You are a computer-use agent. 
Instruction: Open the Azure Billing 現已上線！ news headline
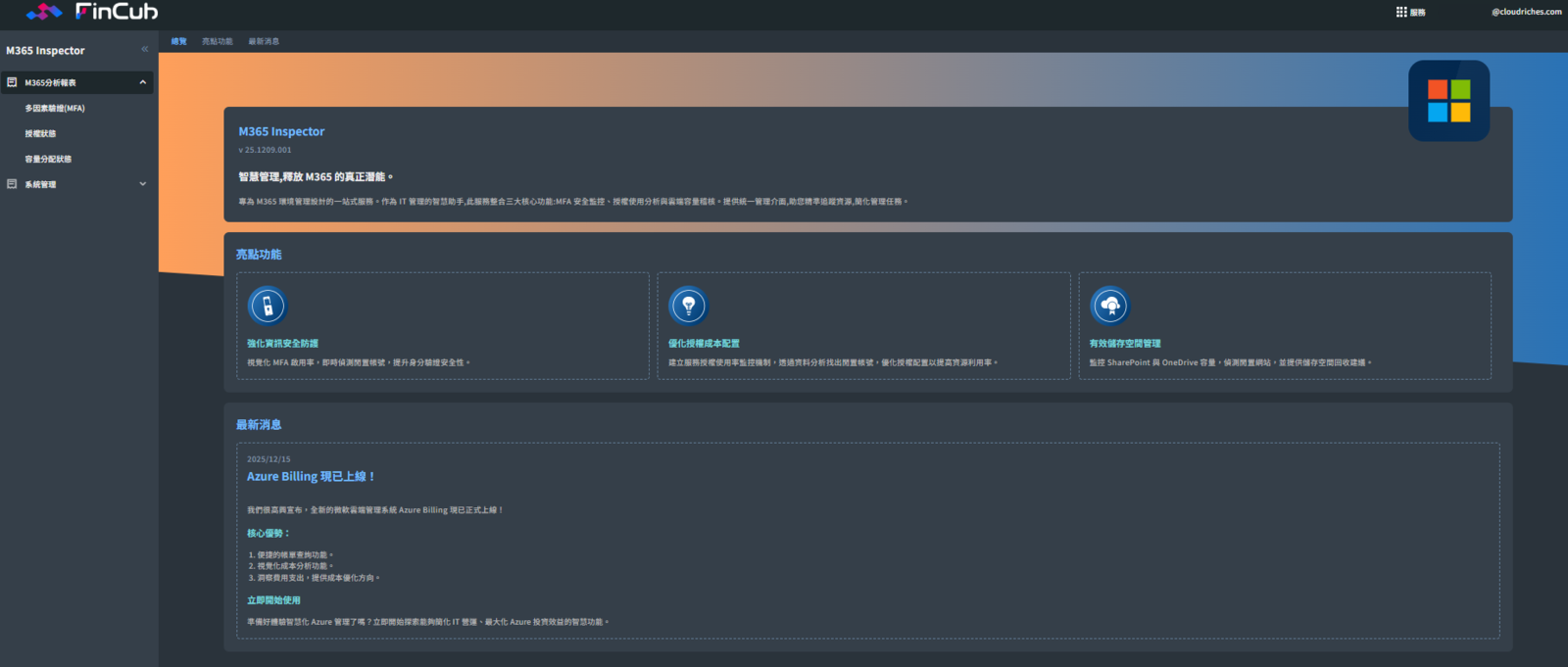tap(311, 476)
